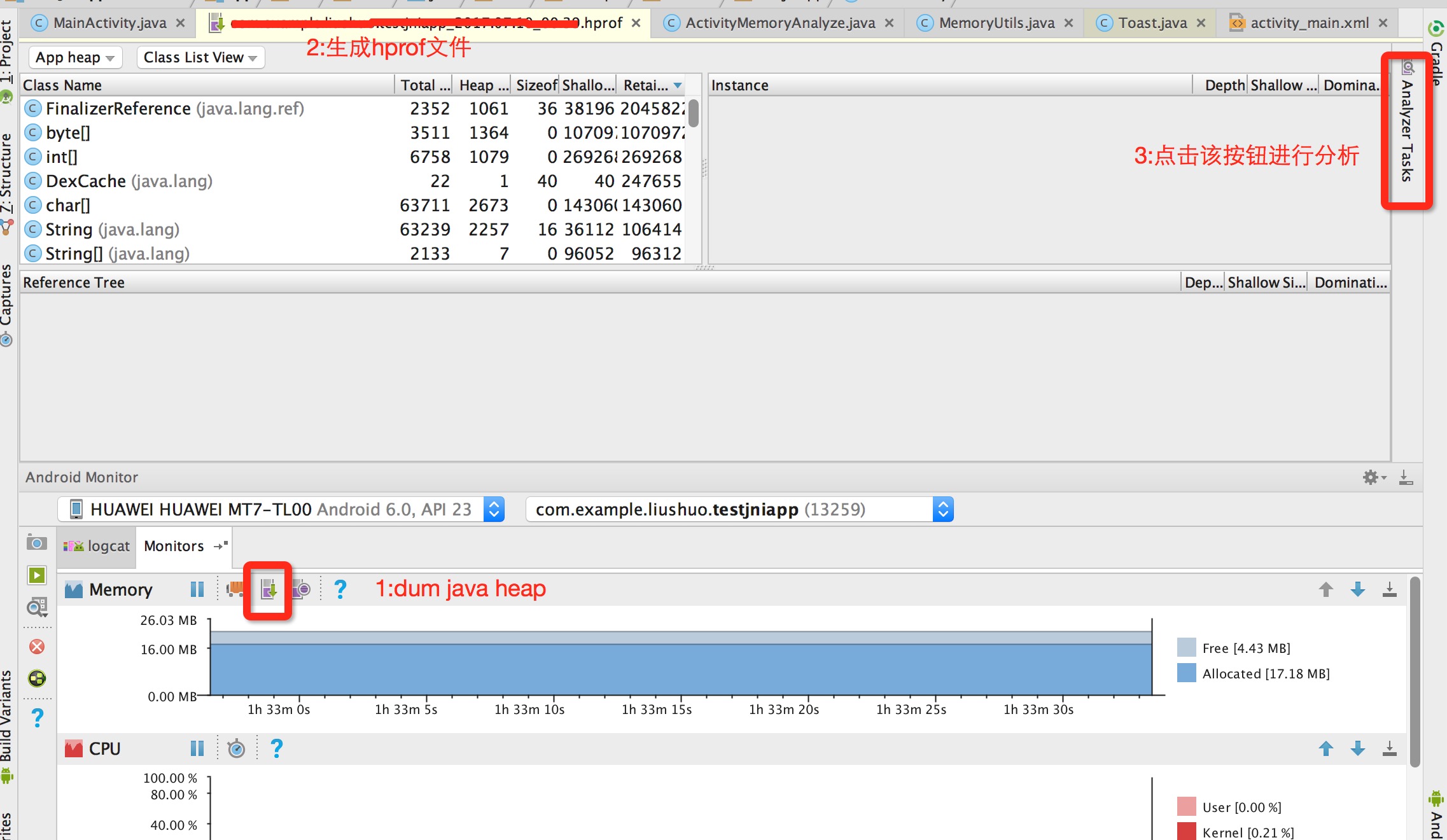Start allocation tracking in the Memory monitor
The image size is (1447, 840).
tap(301, 589)
